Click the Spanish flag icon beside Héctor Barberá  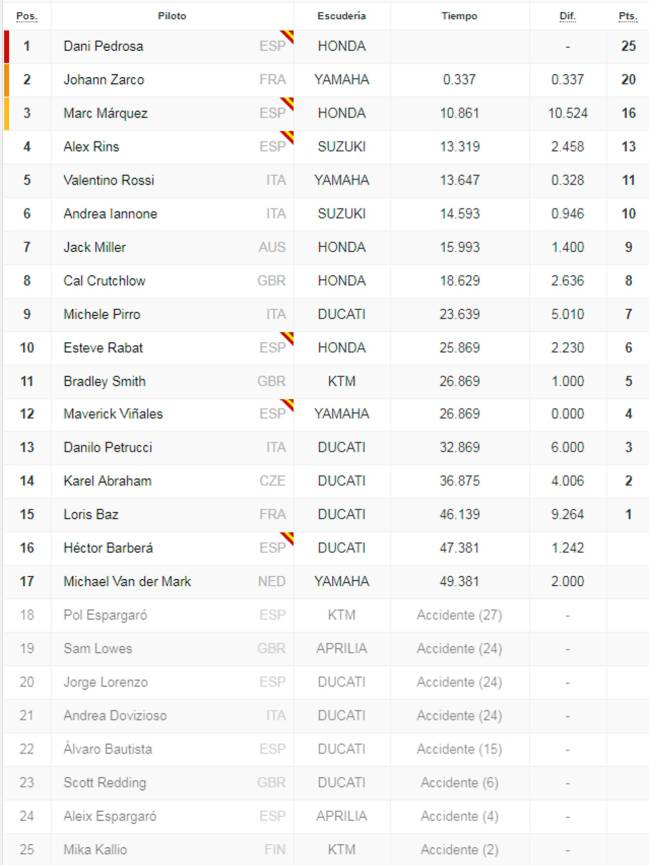coord(288,539)
